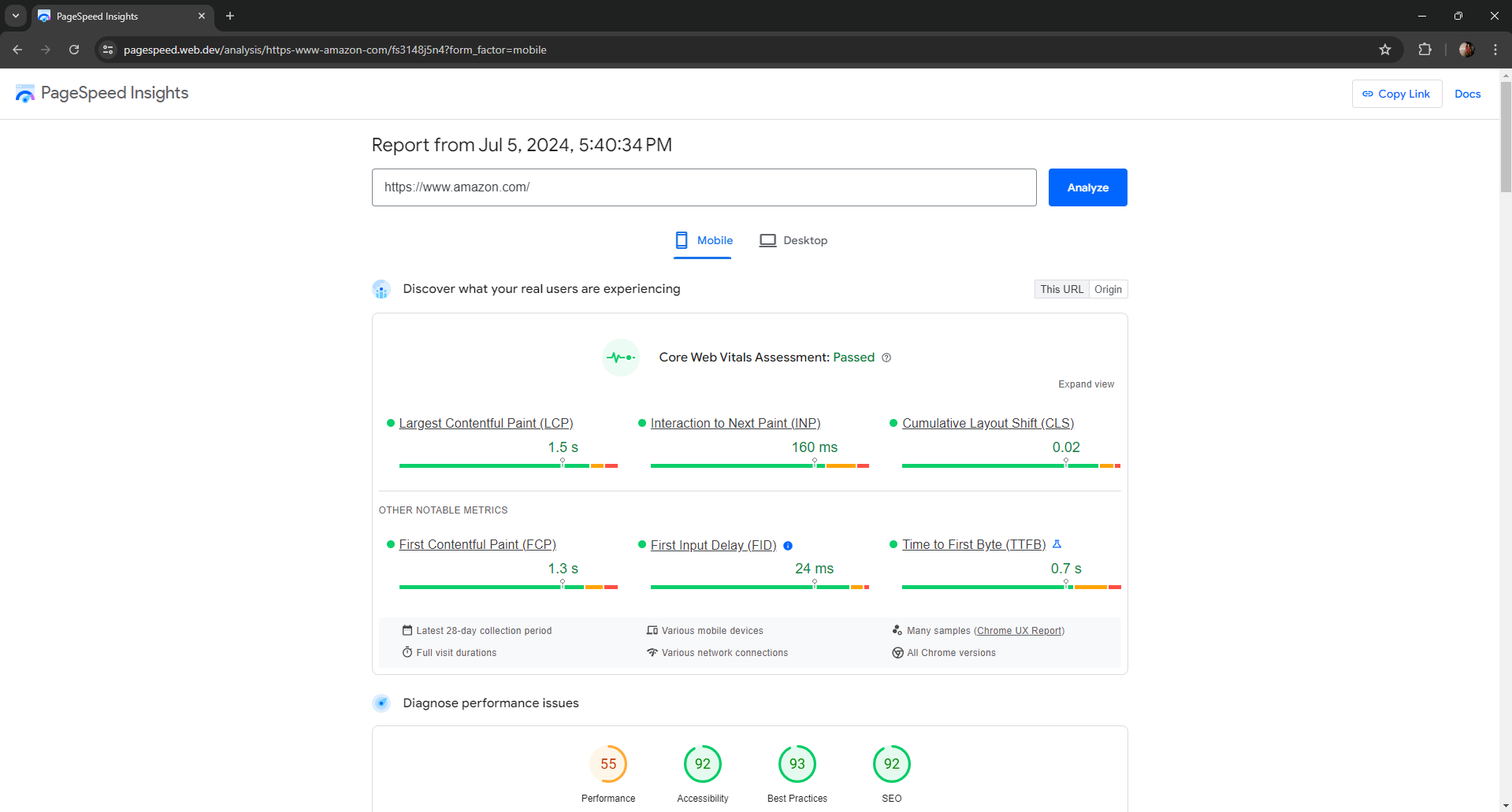
Task: Open the tab search chevron dropdown
Action: point(16,16)
